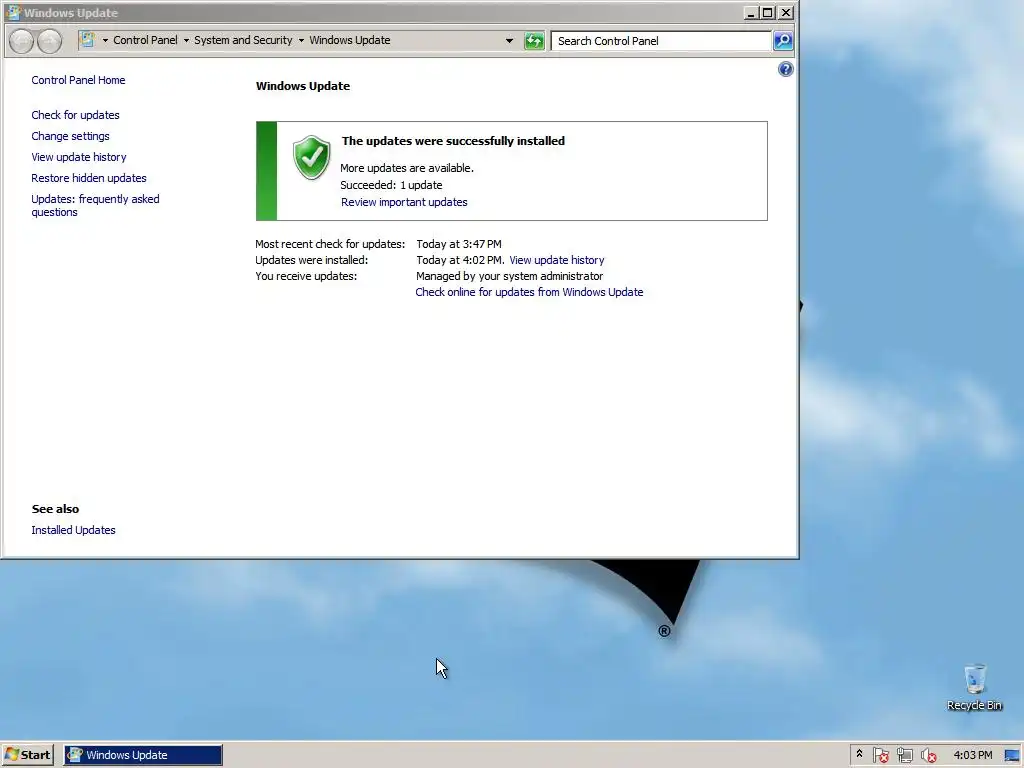Click into Search Control Panel field

pyautogui.click(x=661, y=40)
